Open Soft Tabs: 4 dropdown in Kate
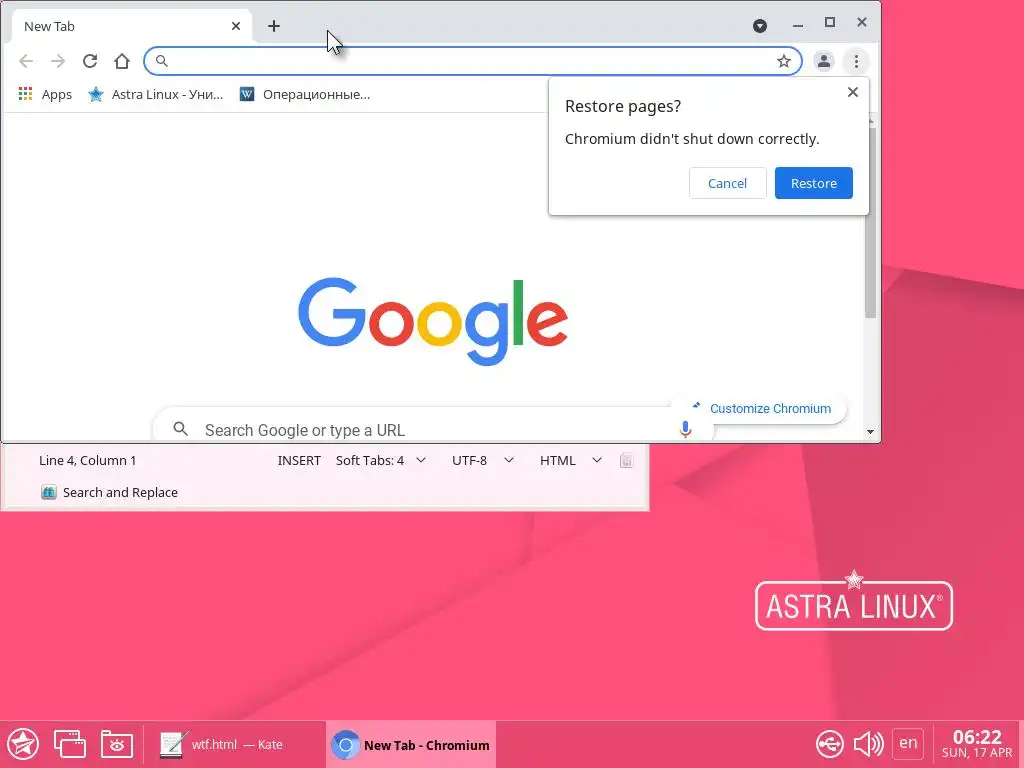Viewport: 1024px width, 768px height. click(x=381, y=460)
